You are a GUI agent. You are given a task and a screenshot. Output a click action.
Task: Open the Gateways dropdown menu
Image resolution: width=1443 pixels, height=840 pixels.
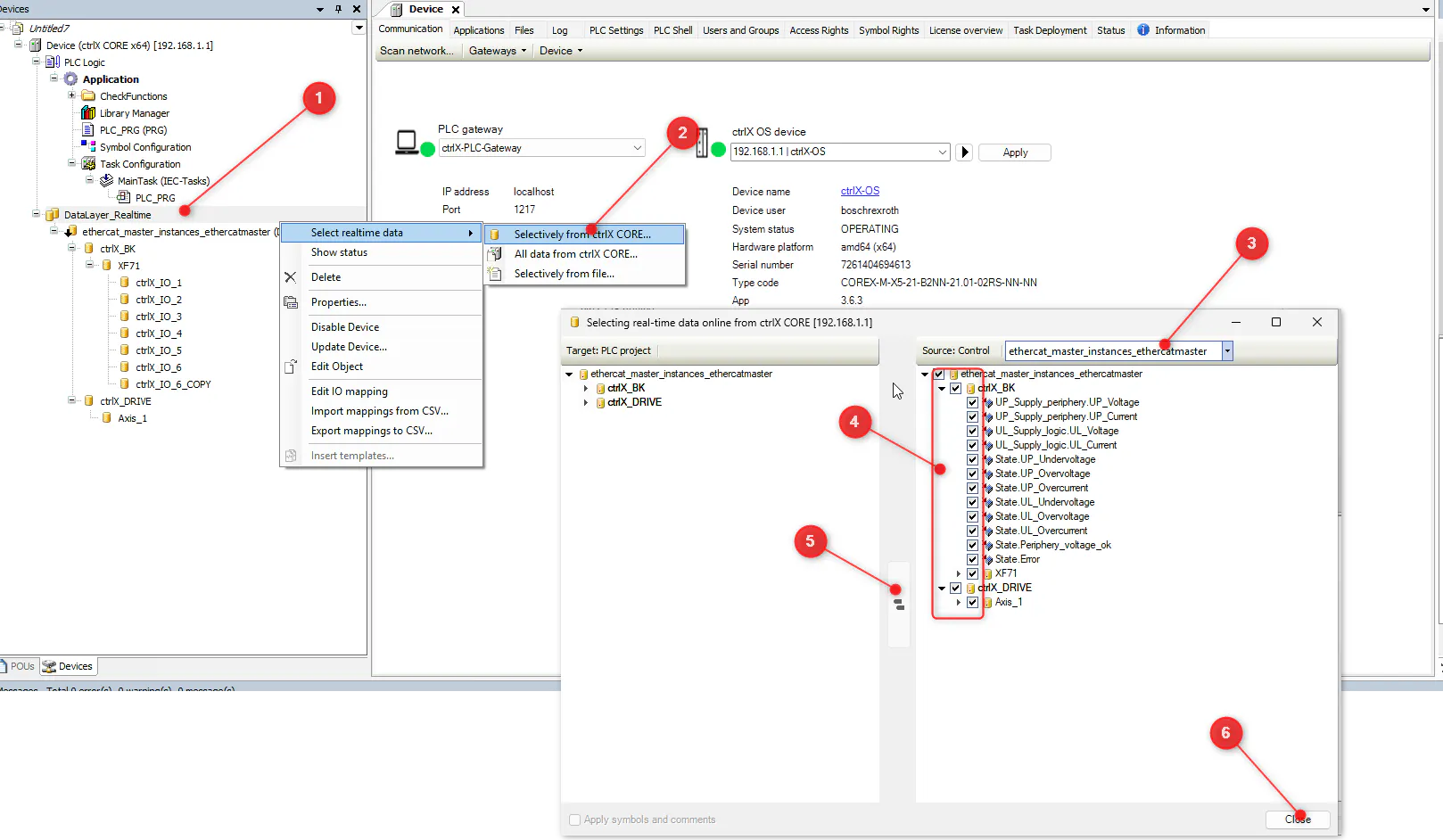497,51
